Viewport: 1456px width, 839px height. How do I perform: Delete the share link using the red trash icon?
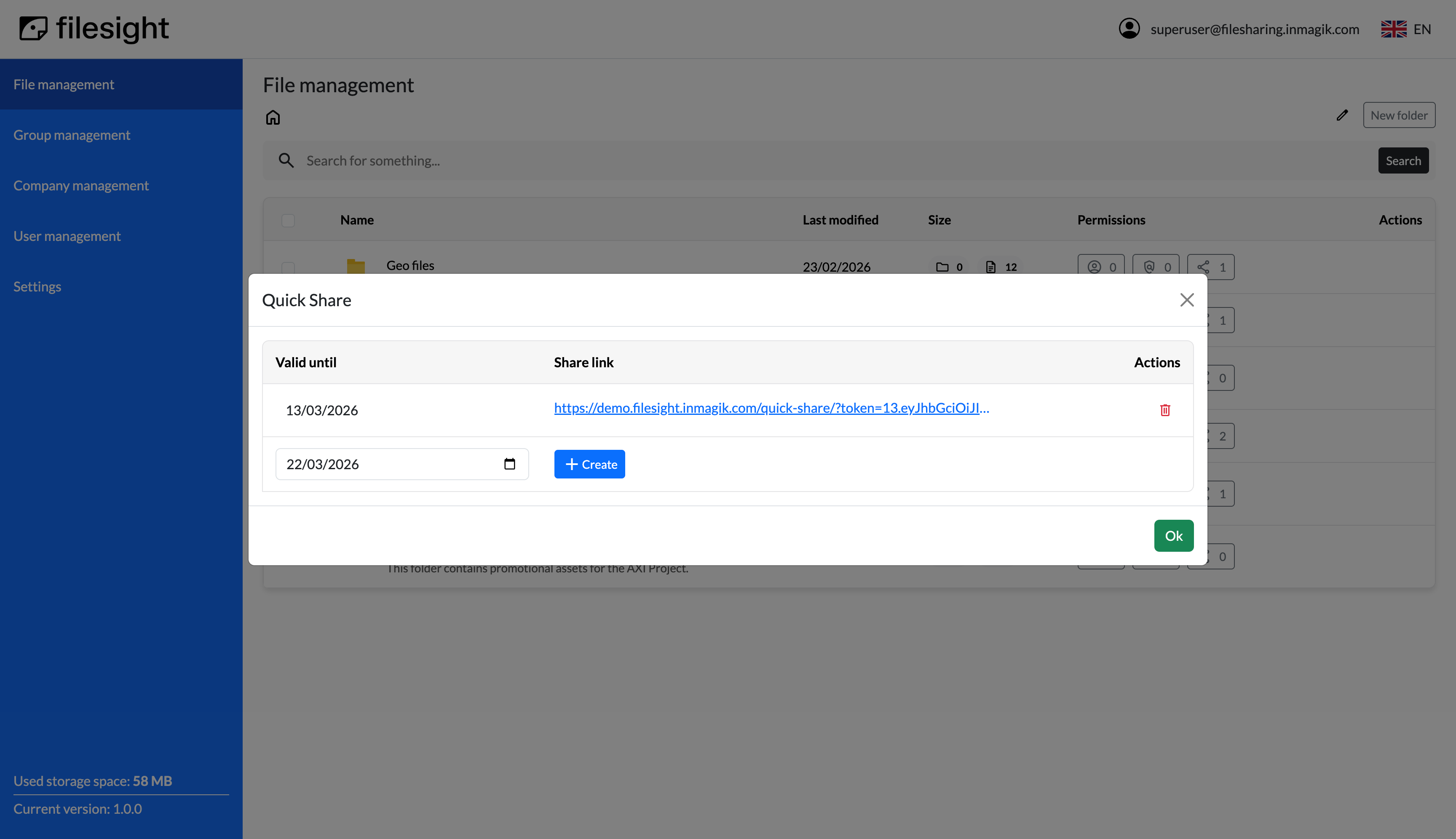coord(1165,410)
